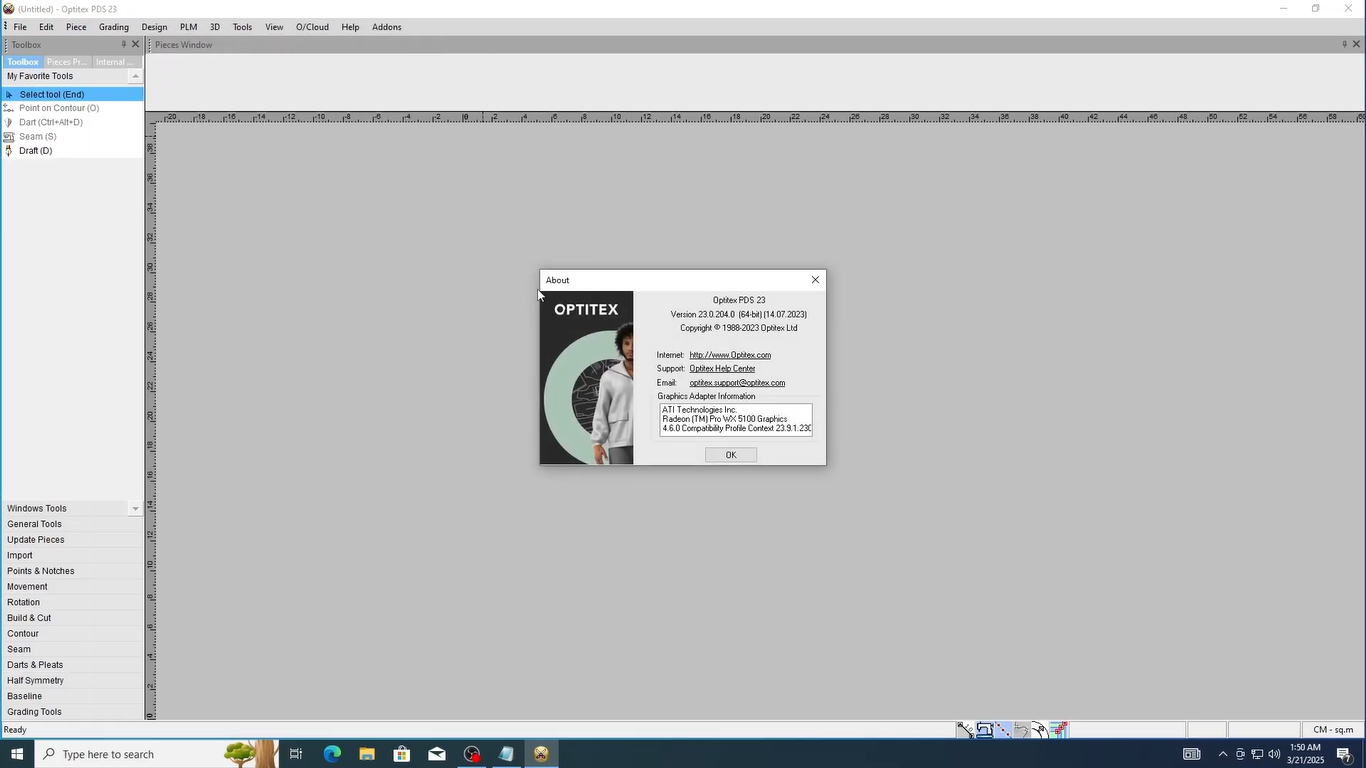
Task: Click the sewing machine icon in status bar
Action: pyautogui.click(x=984, y=730)
